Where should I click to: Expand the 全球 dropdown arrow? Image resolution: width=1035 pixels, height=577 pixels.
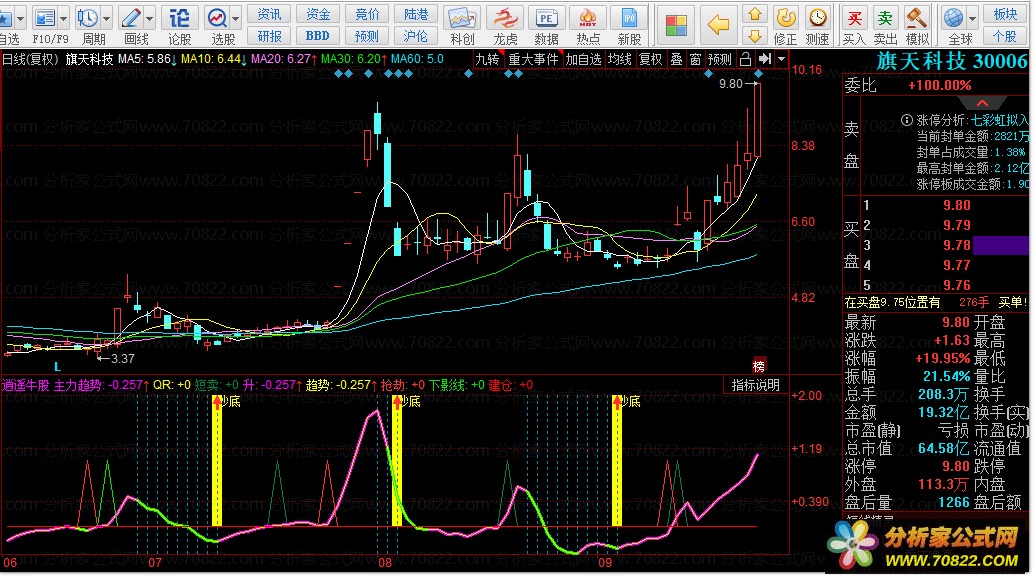(x=972, y=18)
